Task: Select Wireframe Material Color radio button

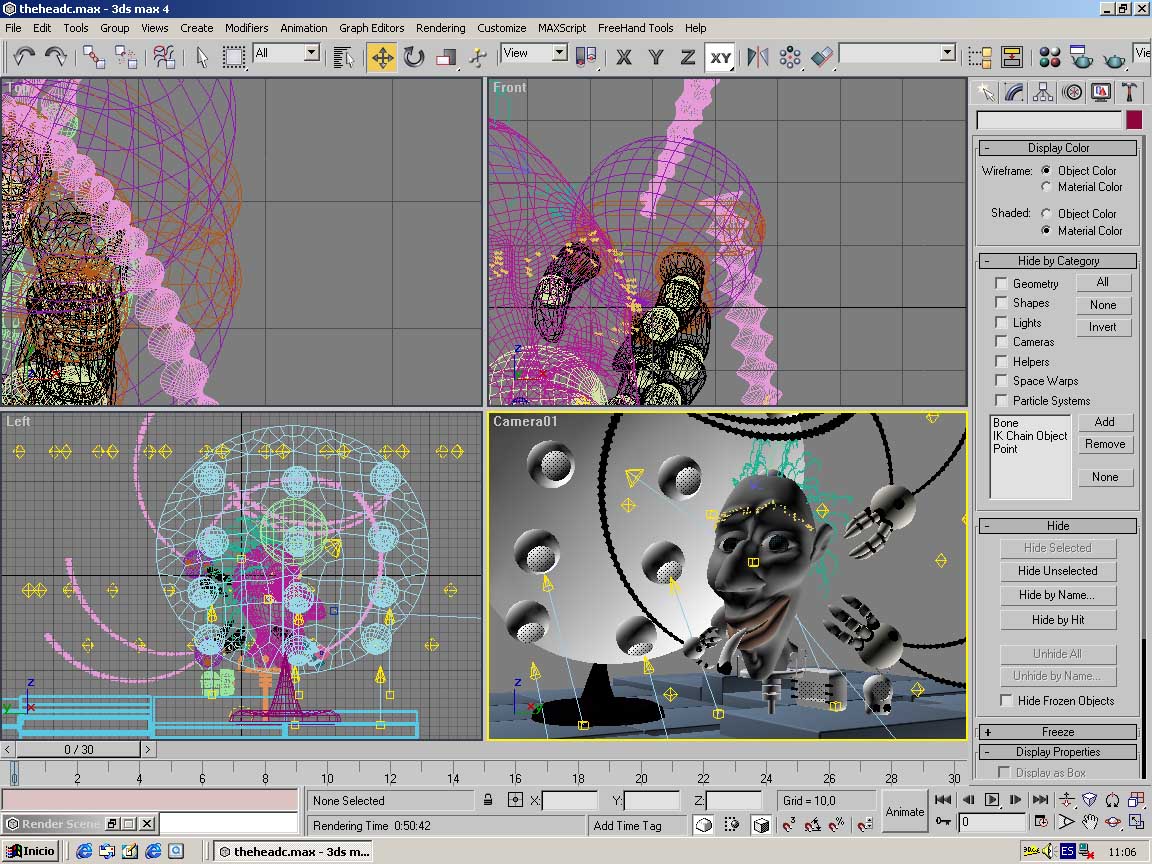Action: click(x=1046, y=187)
